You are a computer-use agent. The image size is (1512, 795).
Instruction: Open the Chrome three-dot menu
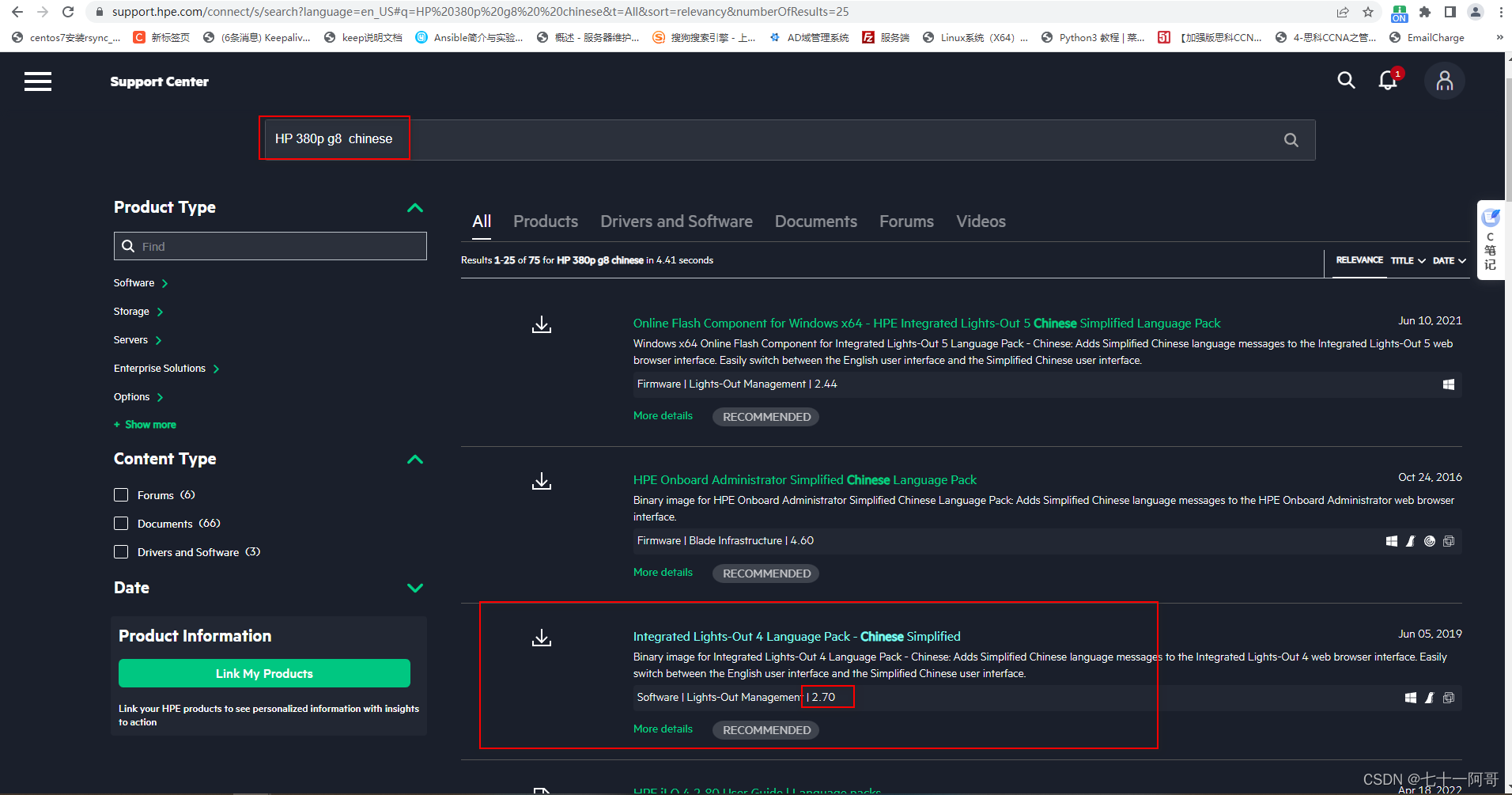click(x=1501, y=12)
